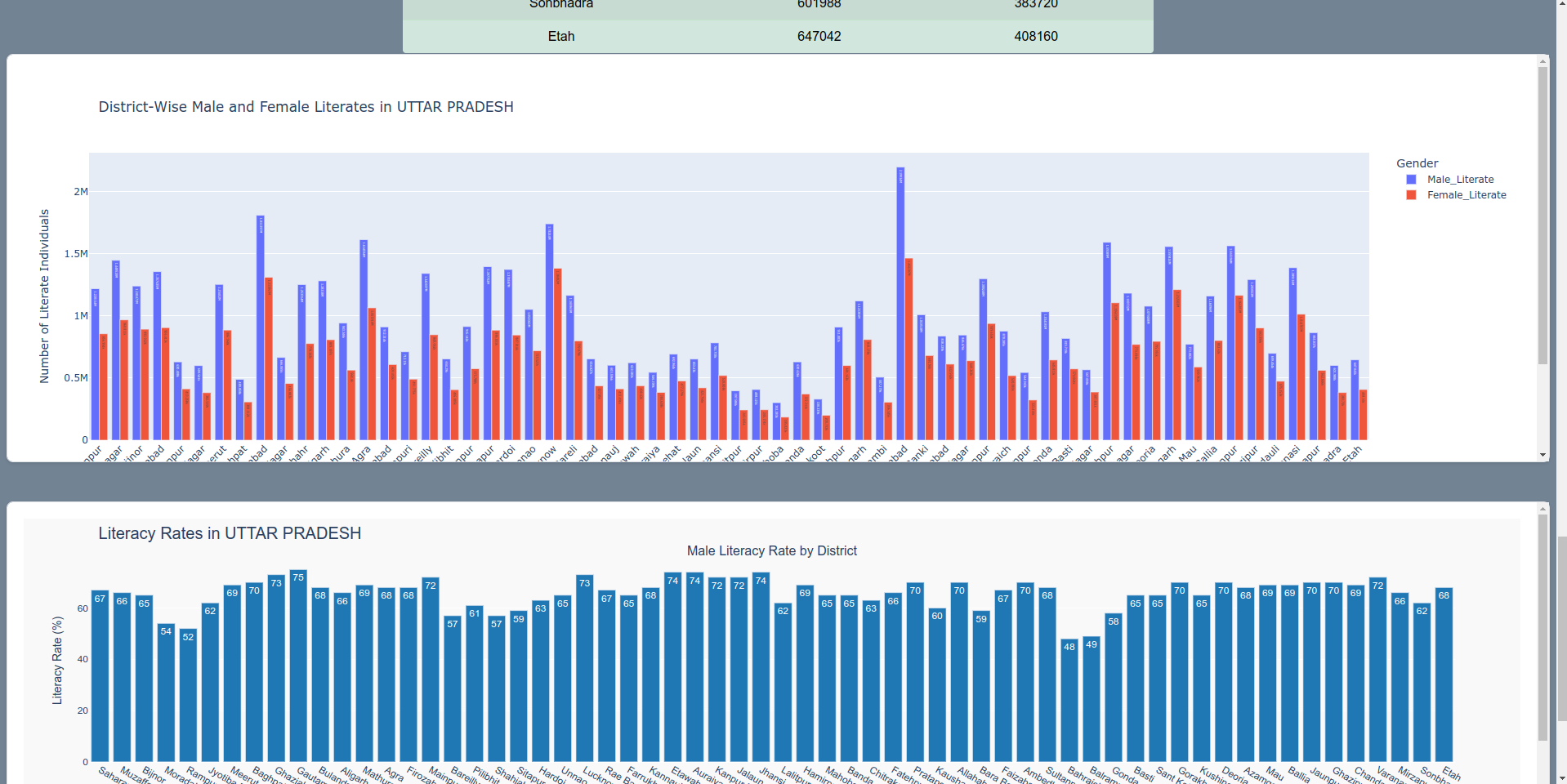Click the 'Number of Literate Individuals' axis title
Screen dimensions: 1567x784
(x=44, y=296)
